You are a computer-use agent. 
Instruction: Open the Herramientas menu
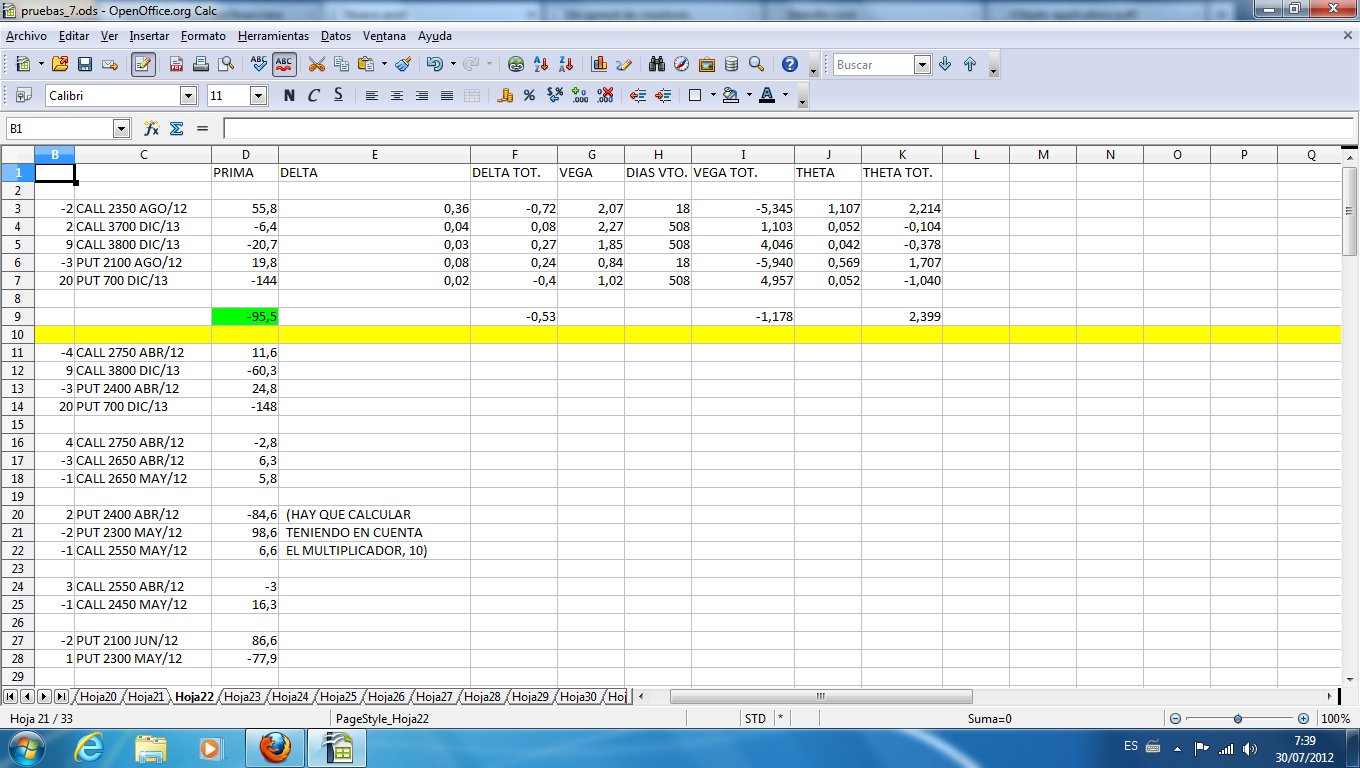click(x=273, y=36)
